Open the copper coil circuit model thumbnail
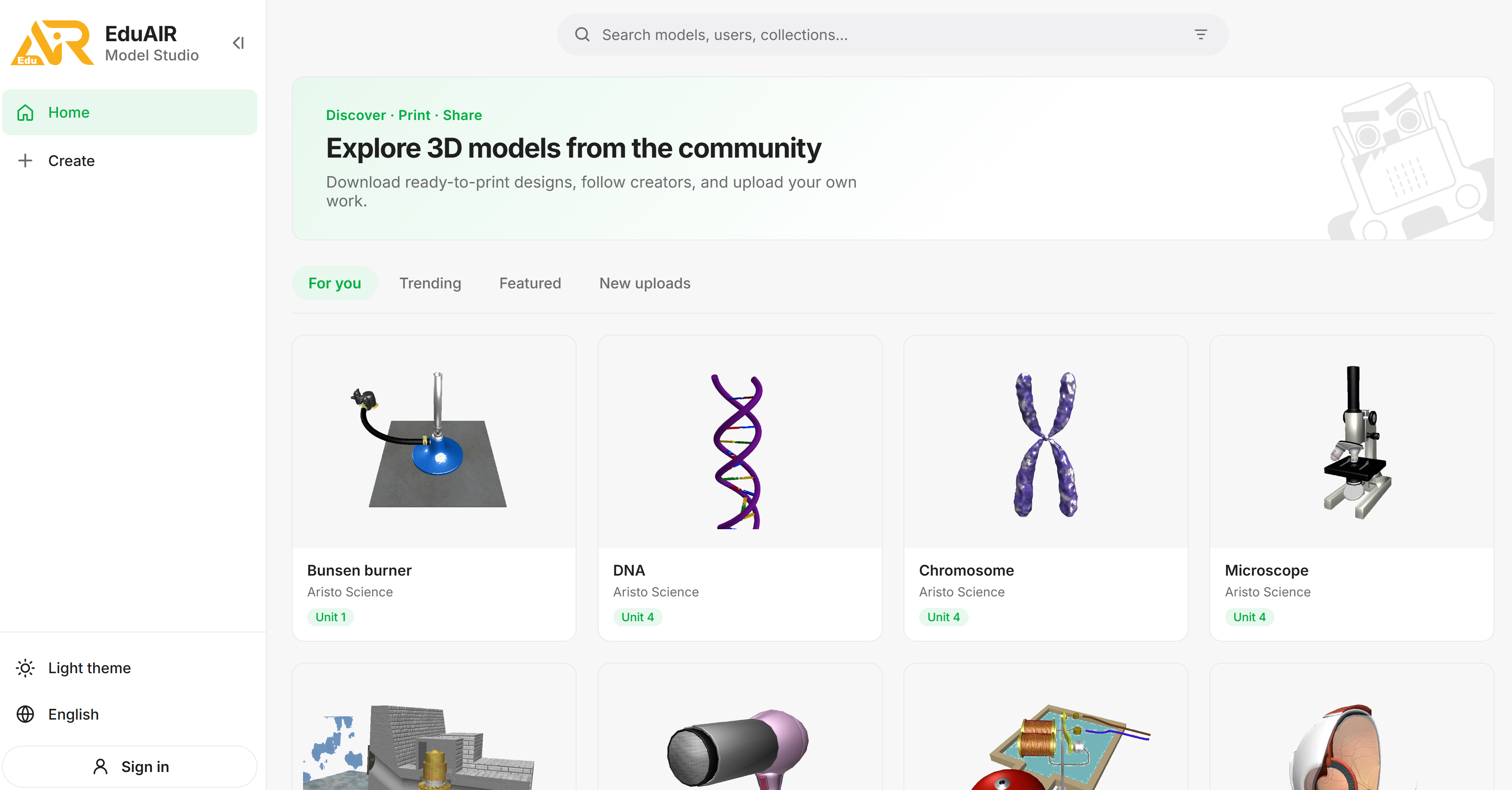The height and width of the screenshot is (790, 1512). pos(1046,727)
